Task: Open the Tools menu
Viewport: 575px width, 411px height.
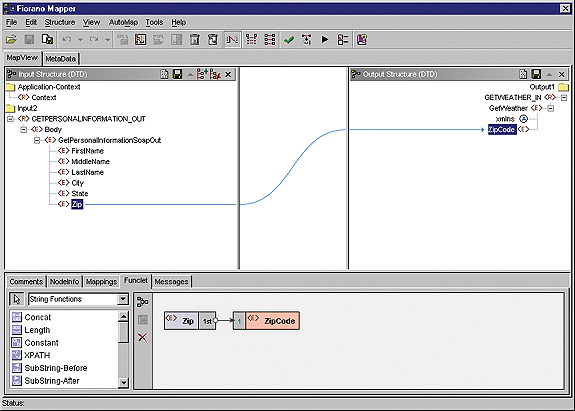Action: pos(154,22)
